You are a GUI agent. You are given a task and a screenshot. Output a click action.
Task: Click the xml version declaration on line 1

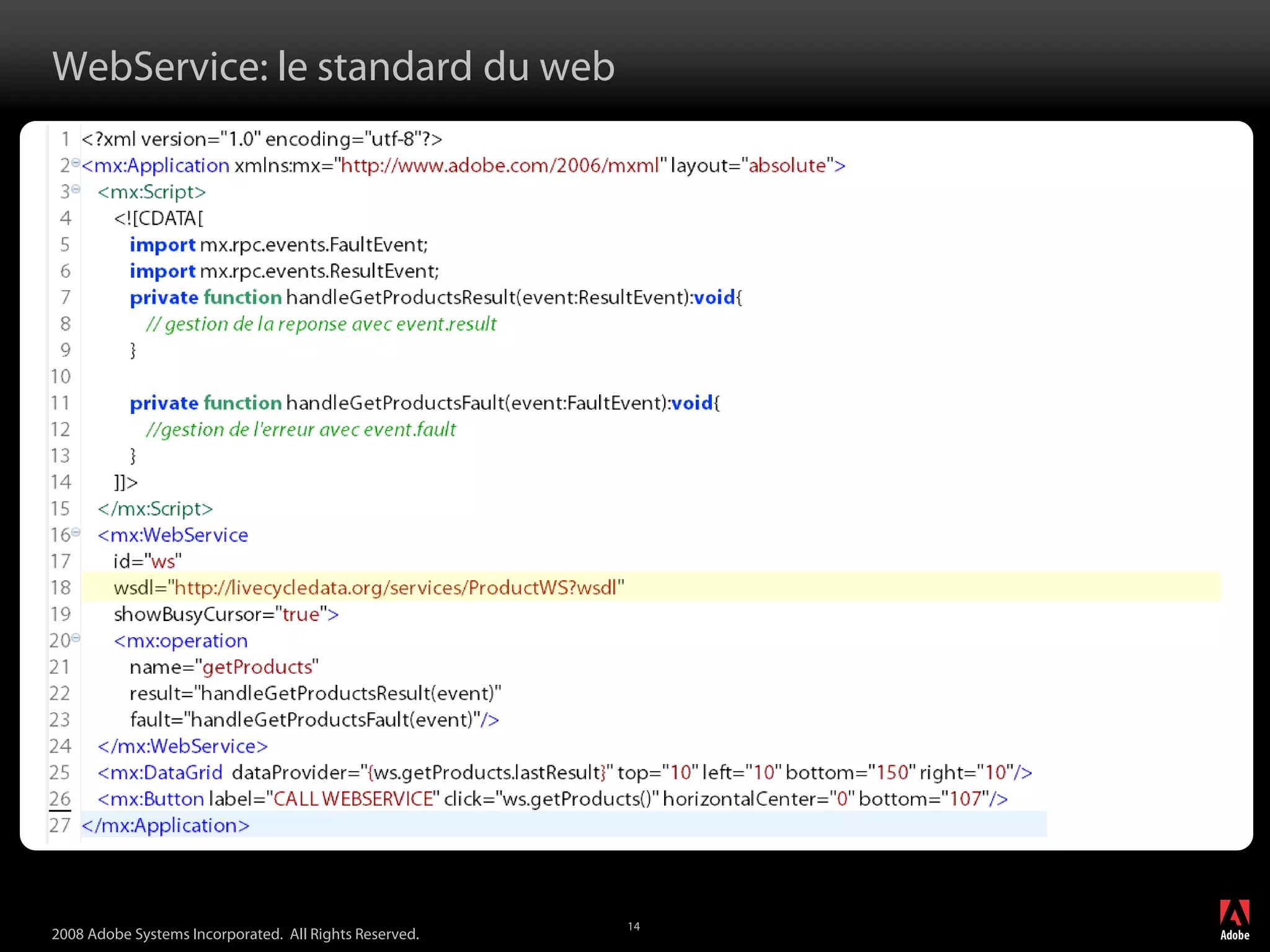[x=262, y=139]
